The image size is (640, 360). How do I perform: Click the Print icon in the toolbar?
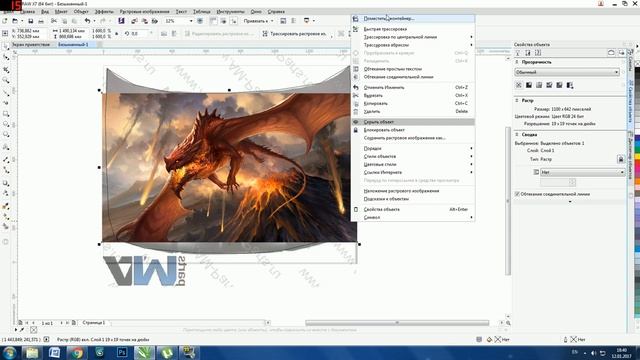(40, 21)
